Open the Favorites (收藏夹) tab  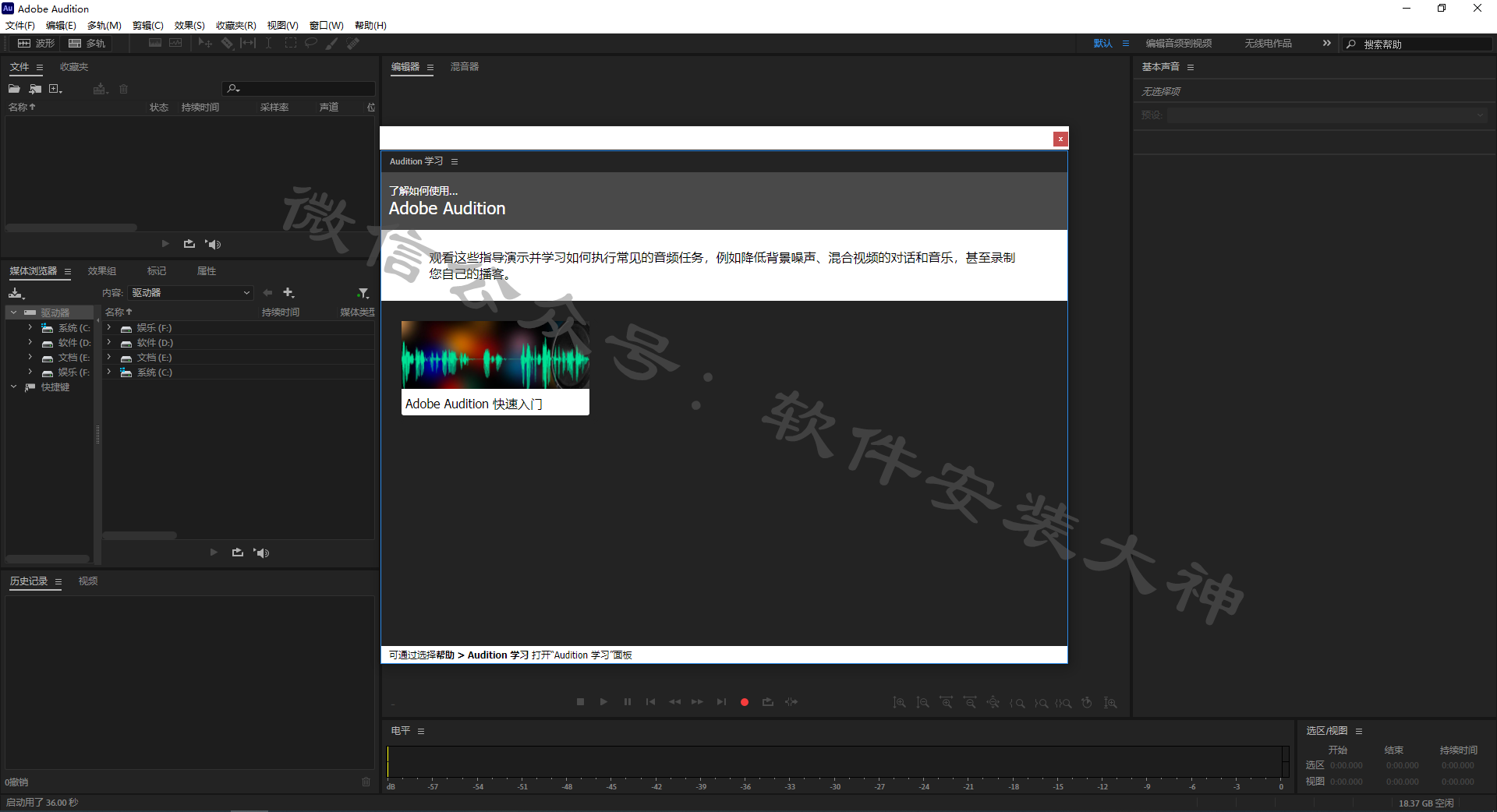pyautogui.click(x=74, y=67)
